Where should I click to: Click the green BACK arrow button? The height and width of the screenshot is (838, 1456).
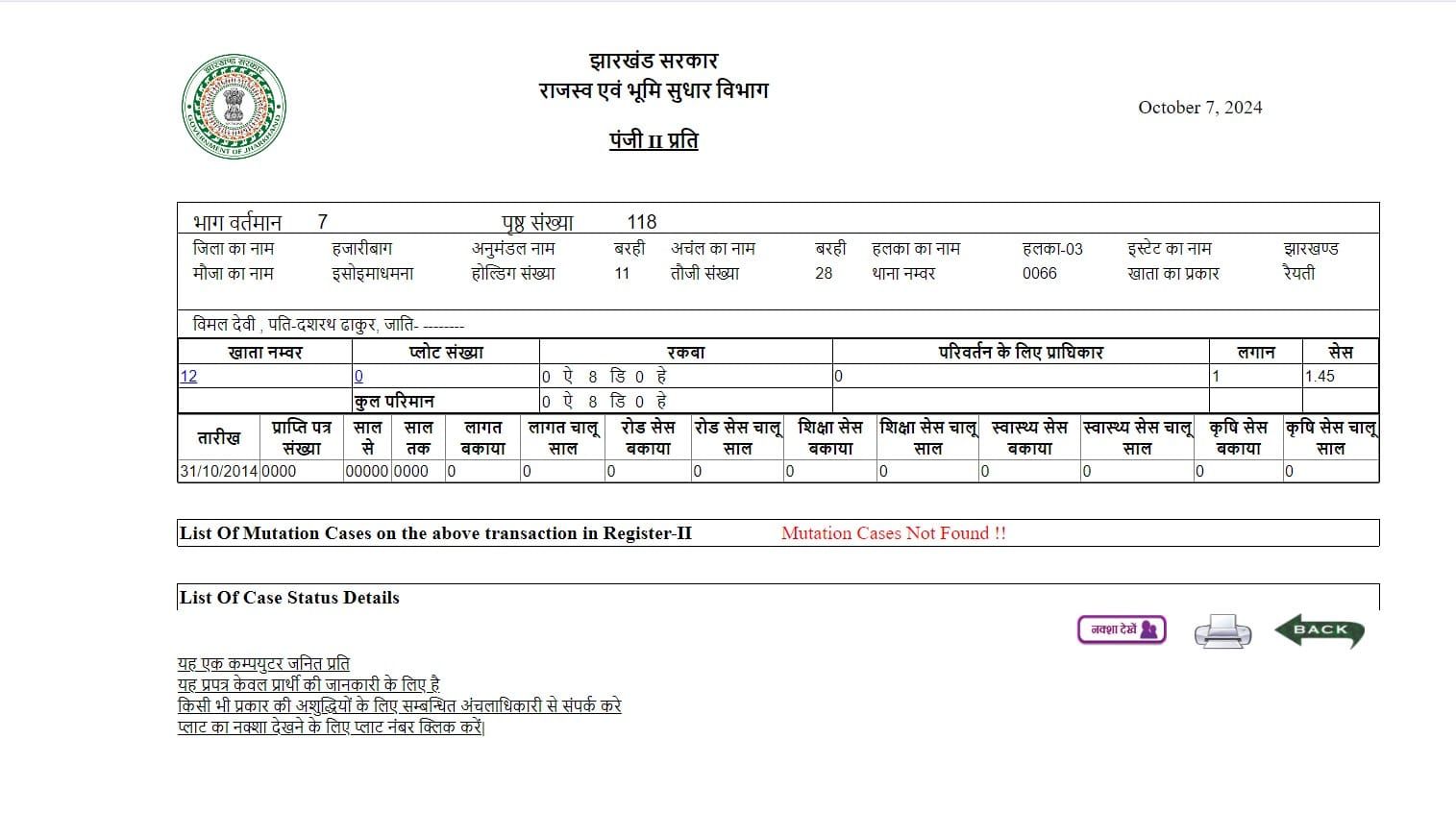click(x=1320, y=630)
